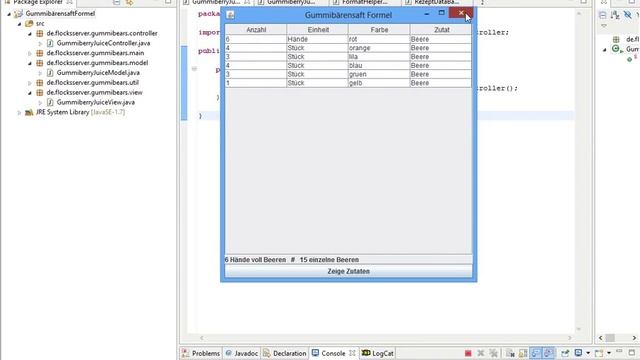Switch to the Javadoc tab
This screenshot has height=360, width=640.
[x=242, y=353]
